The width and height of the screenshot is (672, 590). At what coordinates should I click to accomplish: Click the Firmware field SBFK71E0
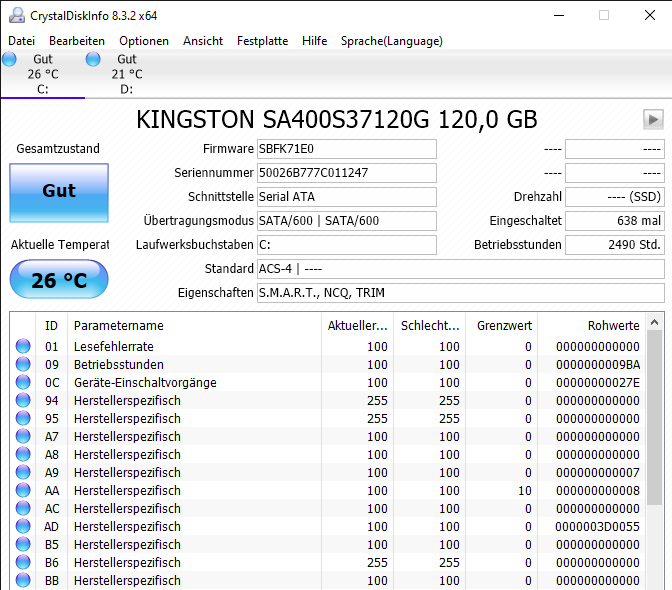[x=347, y=149]
